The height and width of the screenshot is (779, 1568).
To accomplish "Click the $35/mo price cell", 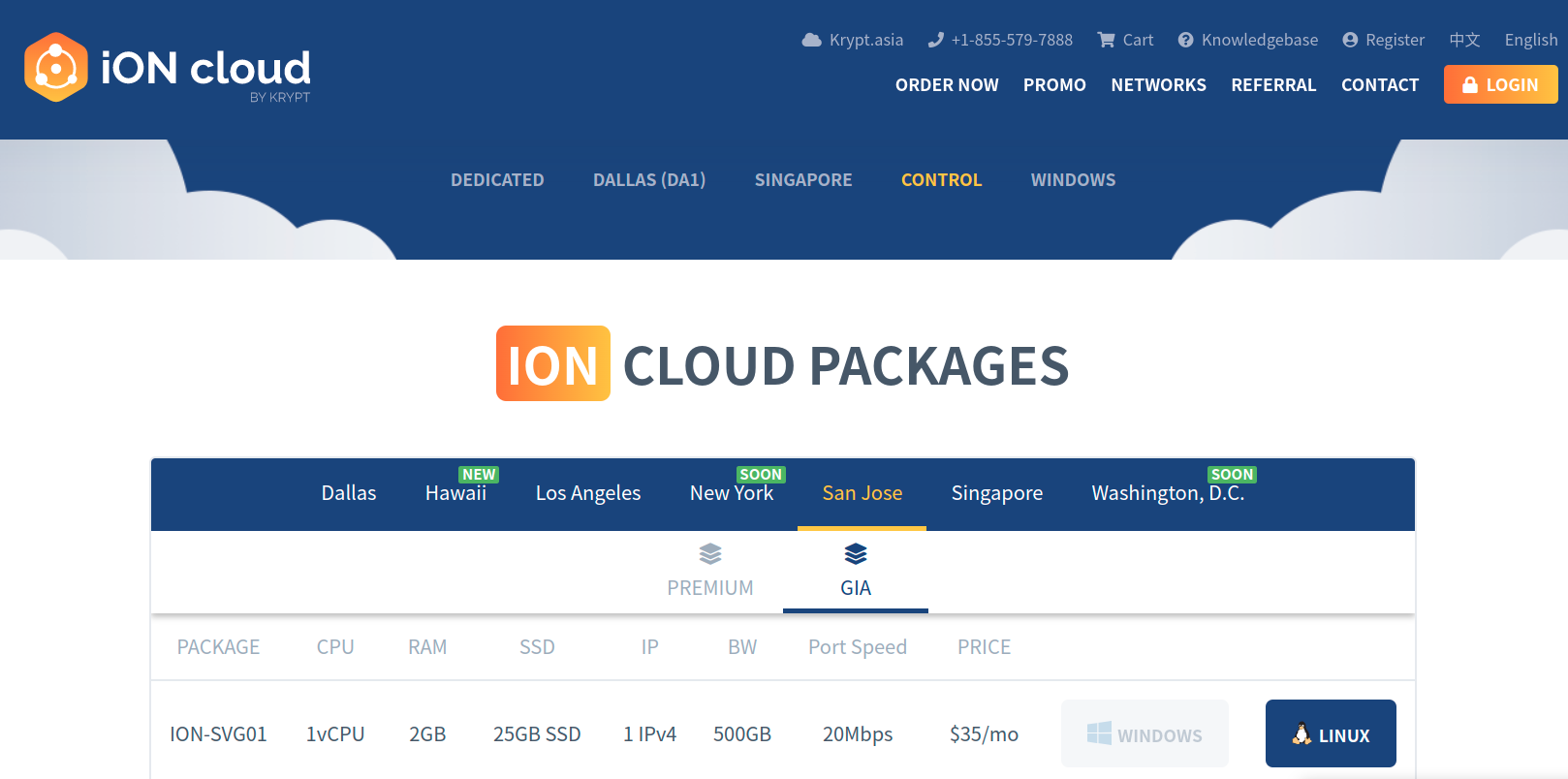I will point(984,734).
